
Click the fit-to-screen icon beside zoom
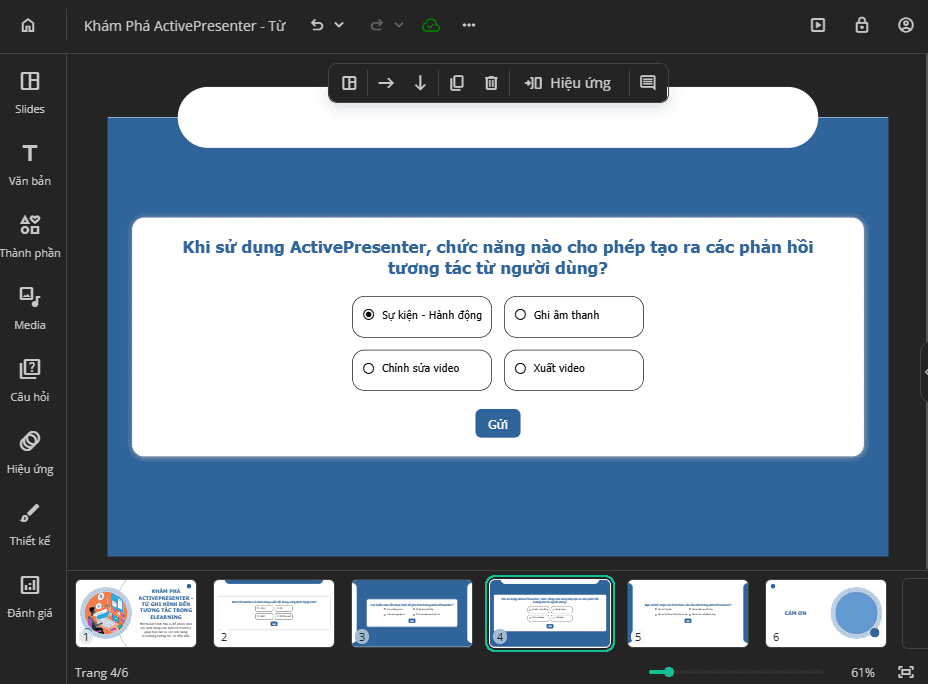tap(906, 672)
